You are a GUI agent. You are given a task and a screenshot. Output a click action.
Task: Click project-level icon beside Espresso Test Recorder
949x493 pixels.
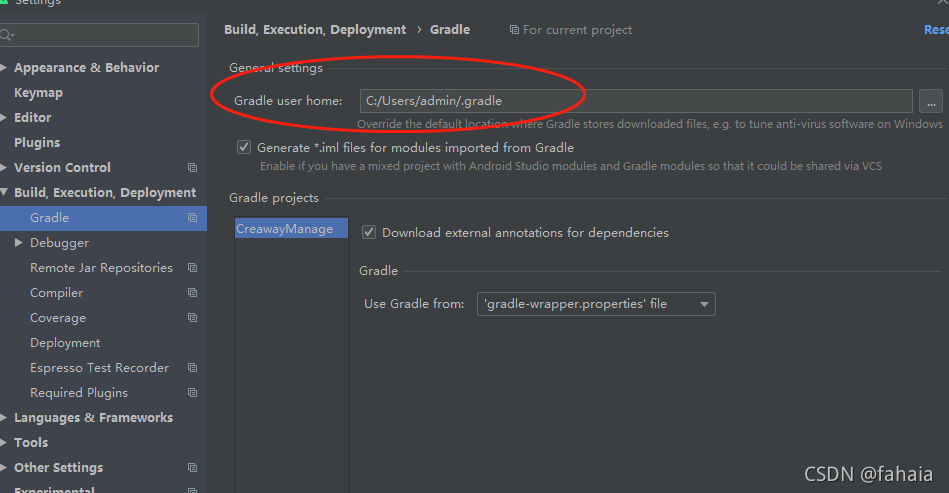pyautogui.click(x=192, y=368)
